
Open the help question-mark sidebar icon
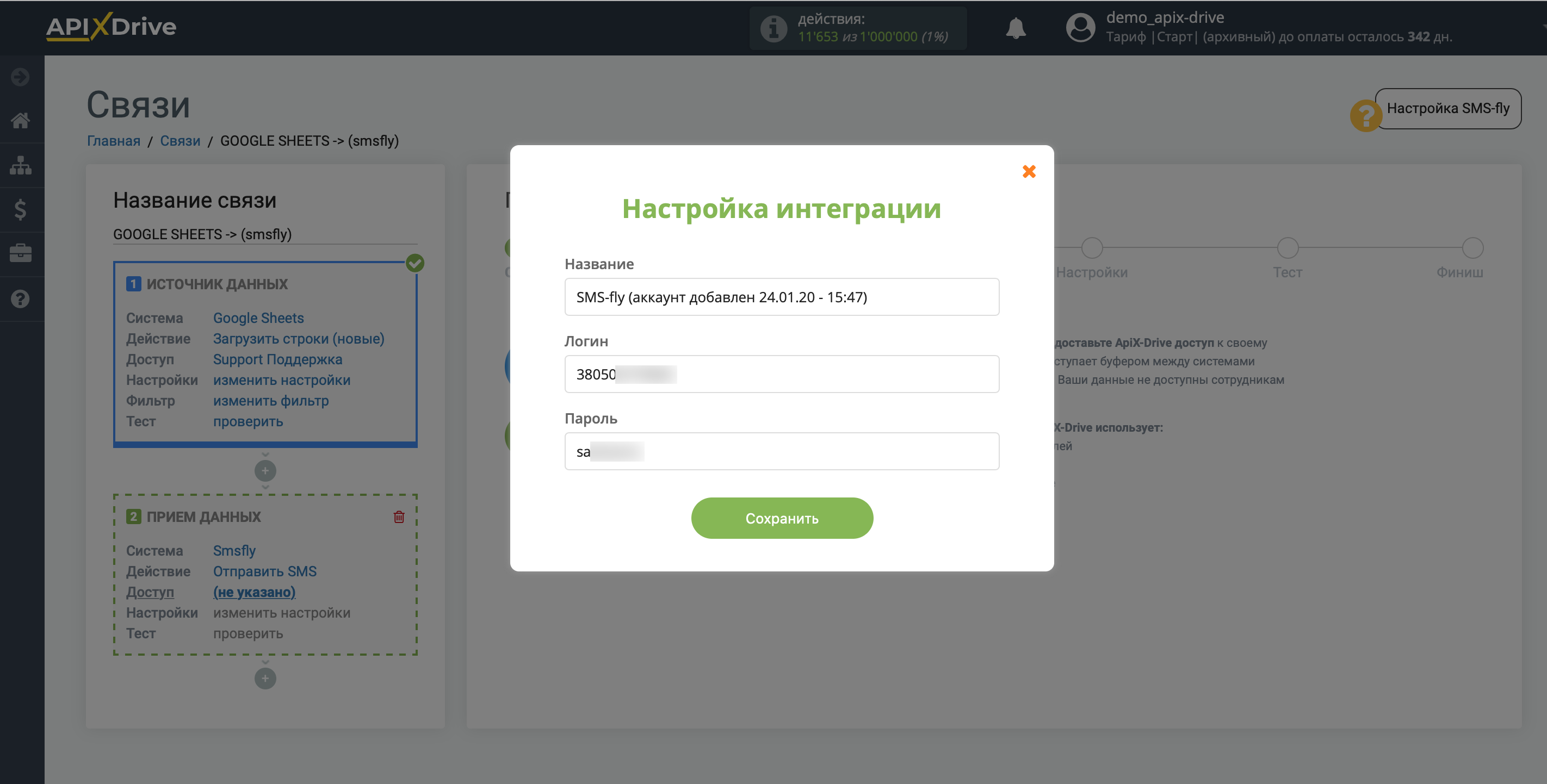point(21,298)
